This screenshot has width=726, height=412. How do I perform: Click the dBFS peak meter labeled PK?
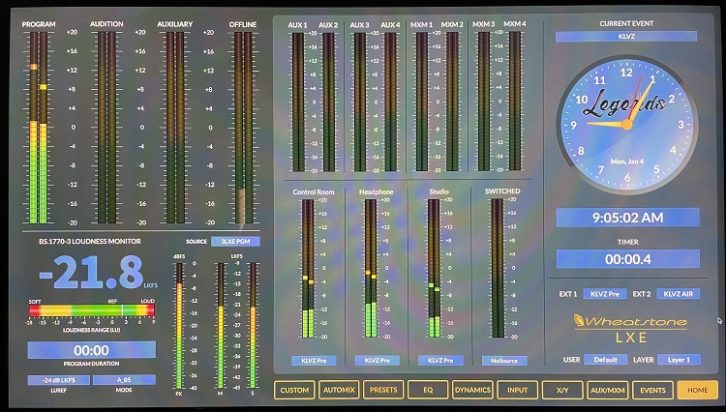click(x=179, y=326)
